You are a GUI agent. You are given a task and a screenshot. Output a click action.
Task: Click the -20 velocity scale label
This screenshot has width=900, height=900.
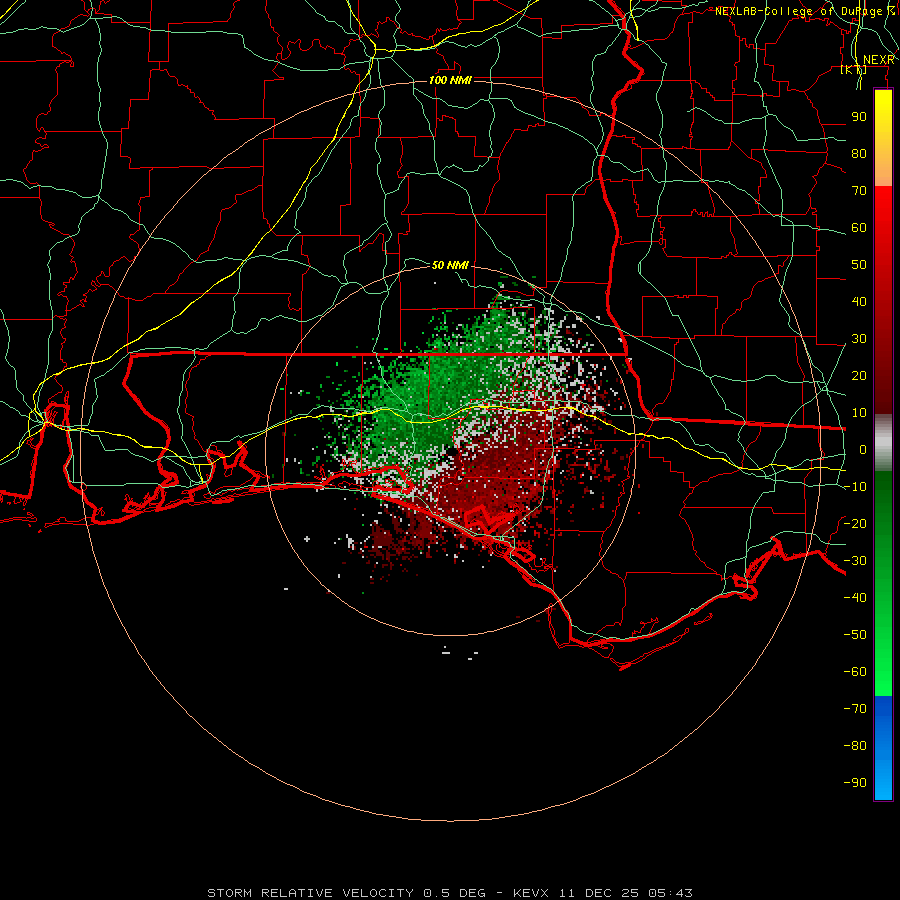855,524
